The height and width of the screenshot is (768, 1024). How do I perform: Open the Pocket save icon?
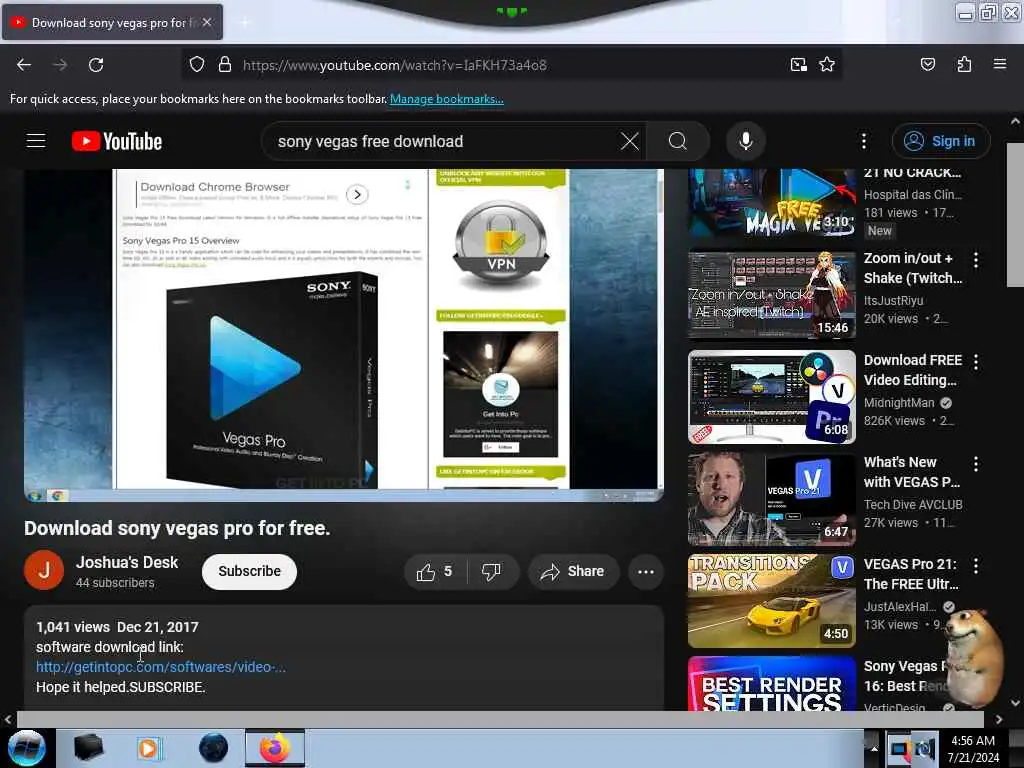(927, 65)
